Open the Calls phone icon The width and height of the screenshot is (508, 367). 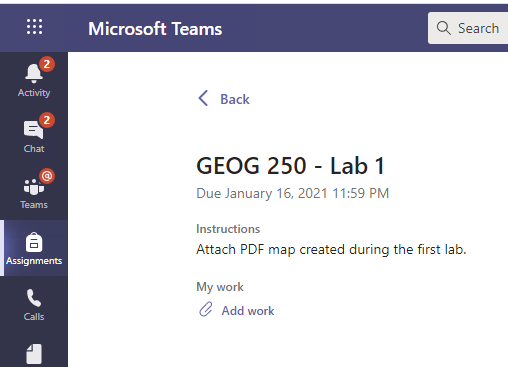coord(34,298)
